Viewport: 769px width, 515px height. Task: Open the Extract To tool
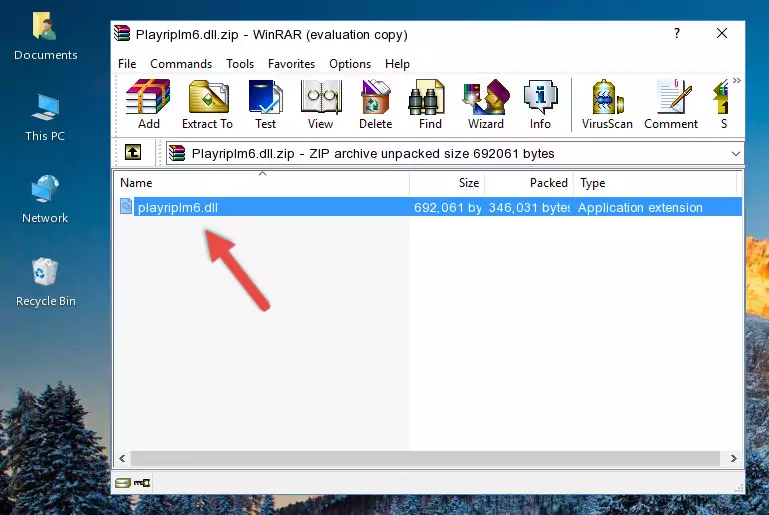point(207,104)
